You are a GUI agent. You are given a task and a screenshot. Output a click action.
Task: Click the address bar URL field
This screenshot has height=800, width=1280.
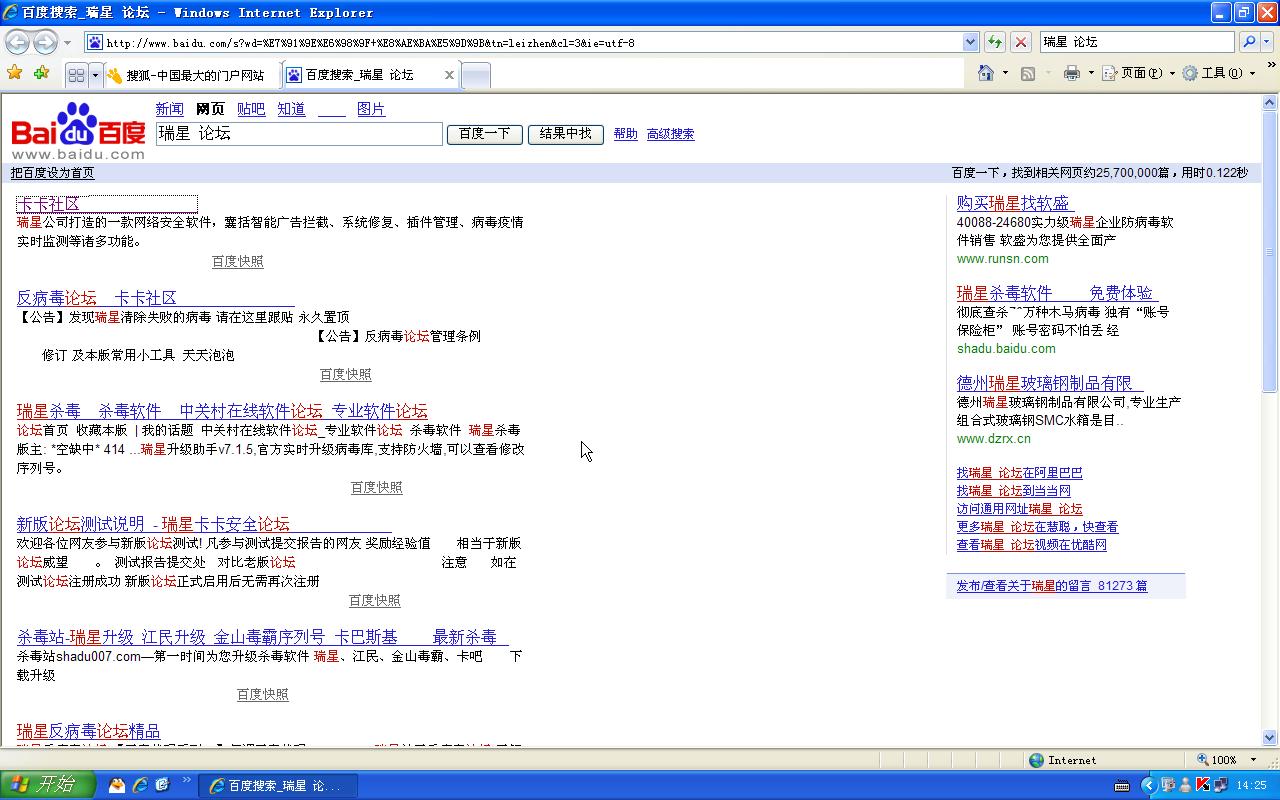(x=532, y=42)
